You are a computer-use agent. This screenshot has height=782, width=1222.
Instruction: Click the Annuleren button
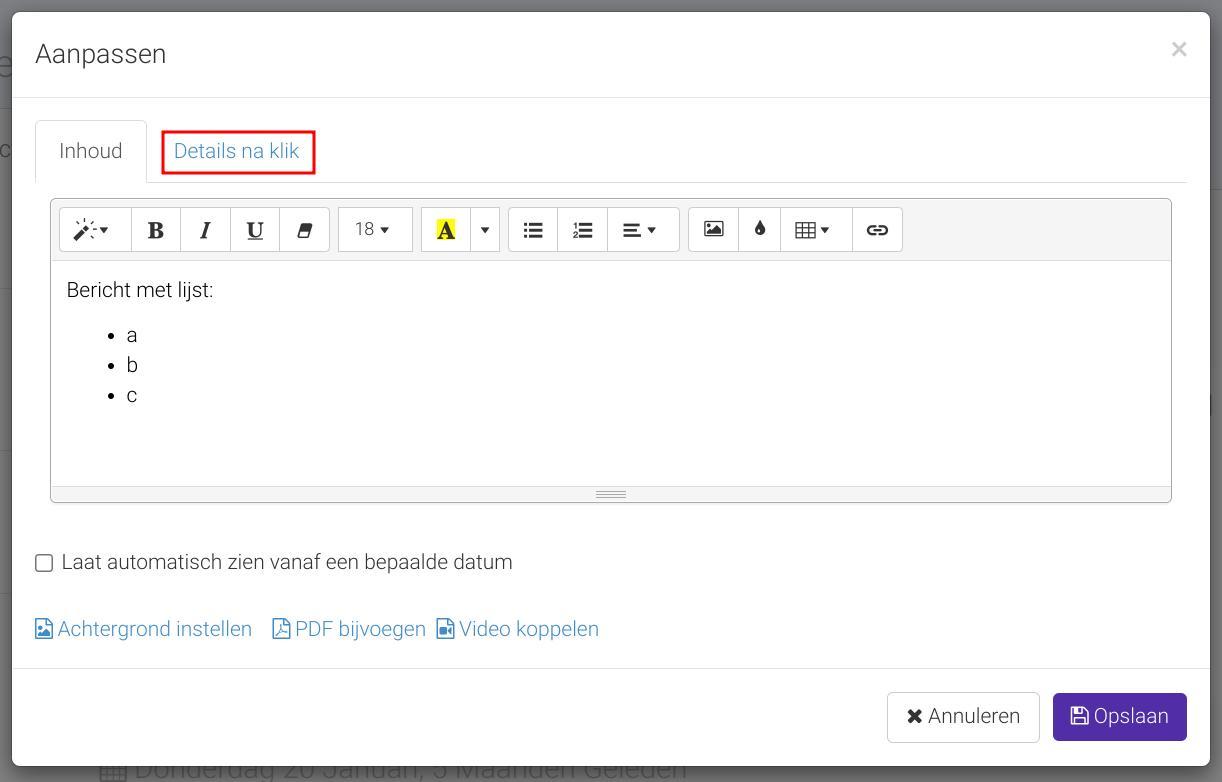[963, 717]
